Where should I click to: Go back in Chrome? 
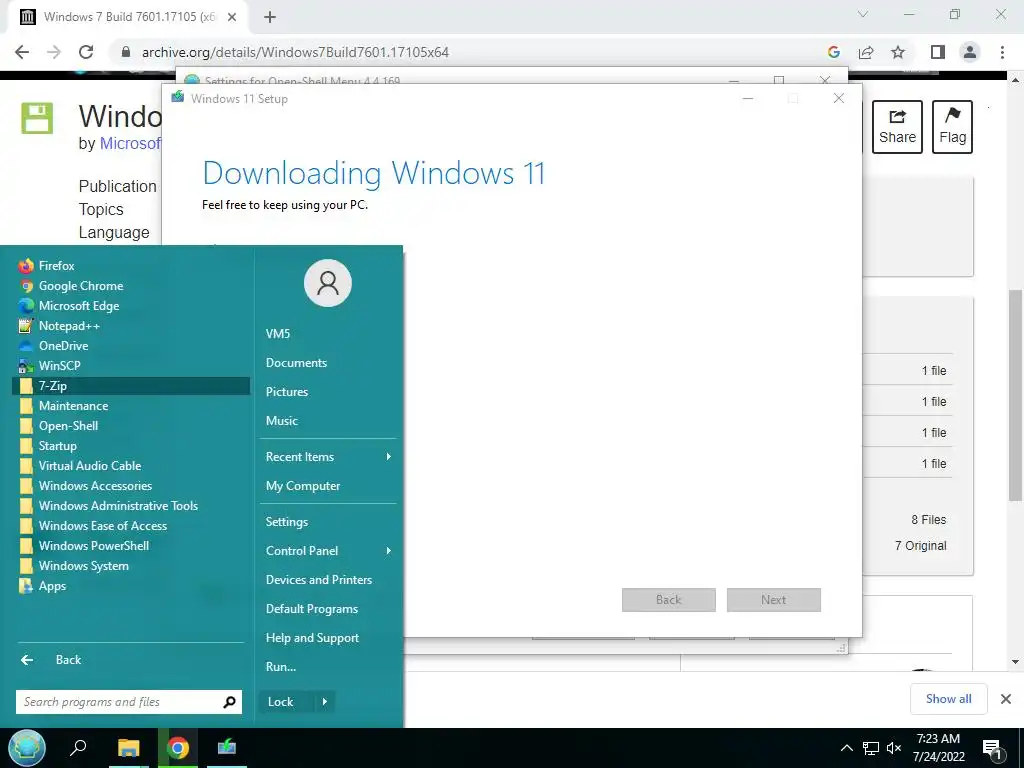click(x=22, y=52)
